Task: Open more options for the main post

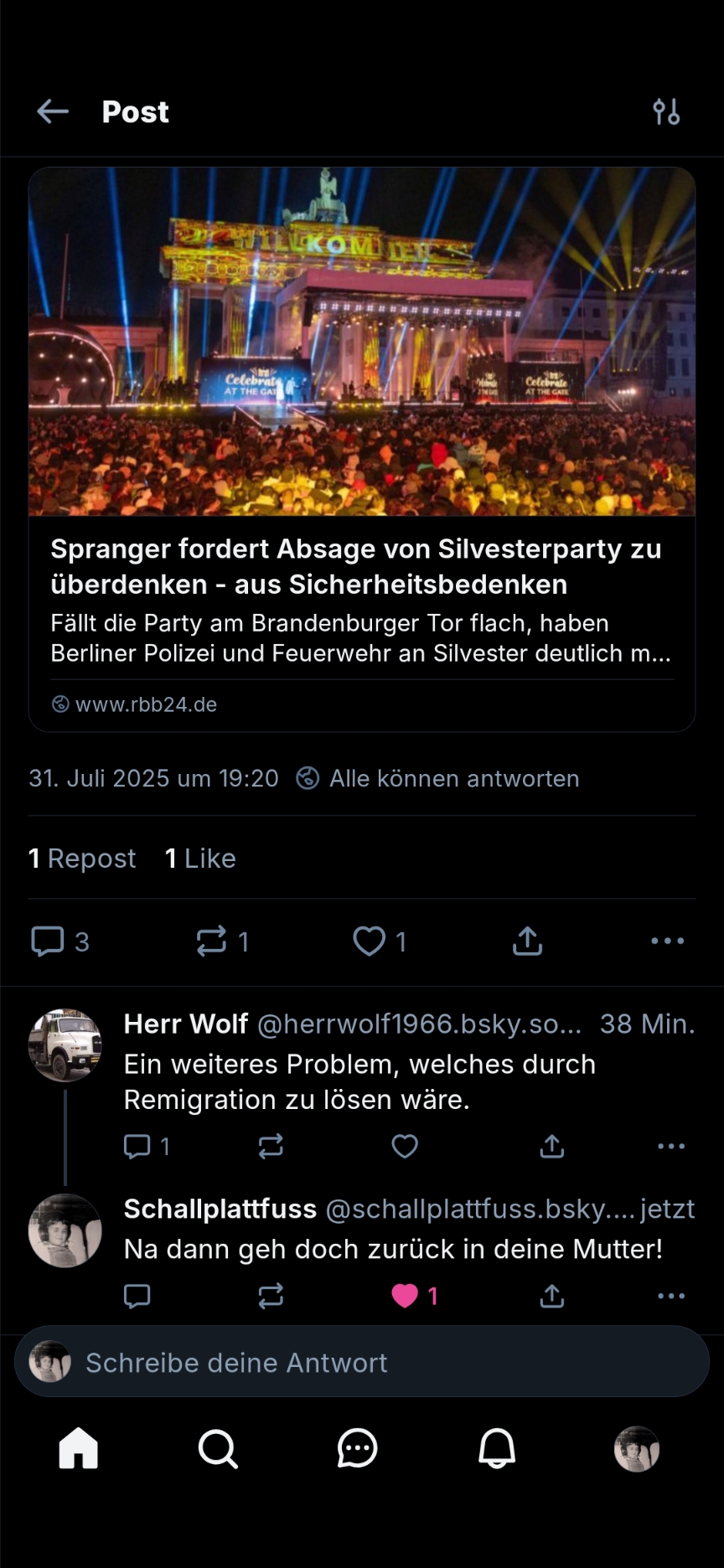Action: point(668,941)
